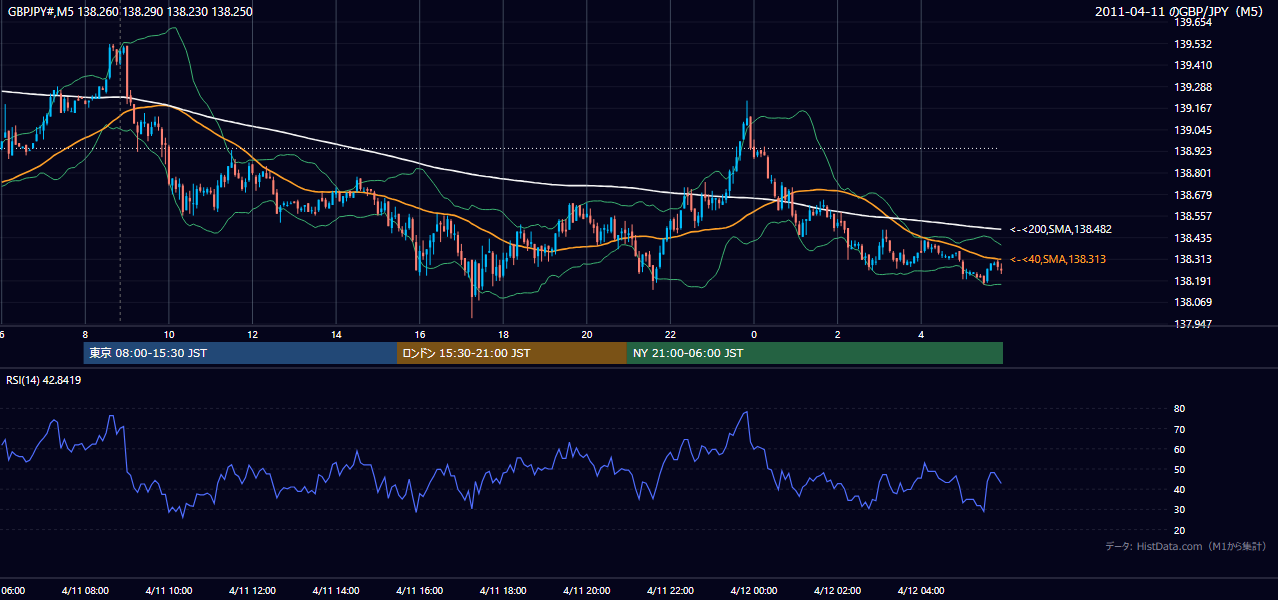1278x600 pixels.
Task: Click RSI scale value 40
Action: pos(1179,489)
